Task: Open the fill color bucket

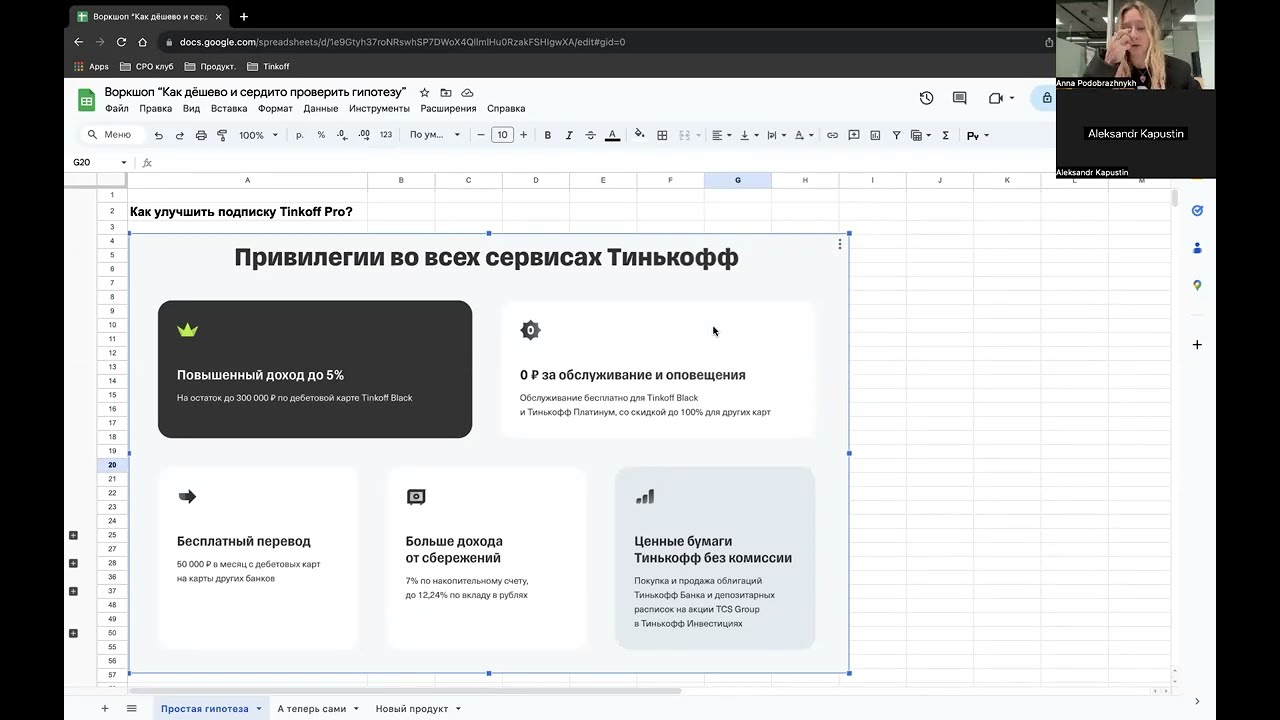Action: pyautogui.click(x=639, y=135)
